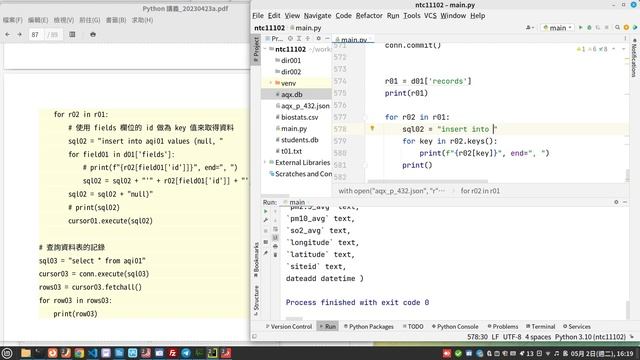Open the user account dropdown icon

(529, 27)
